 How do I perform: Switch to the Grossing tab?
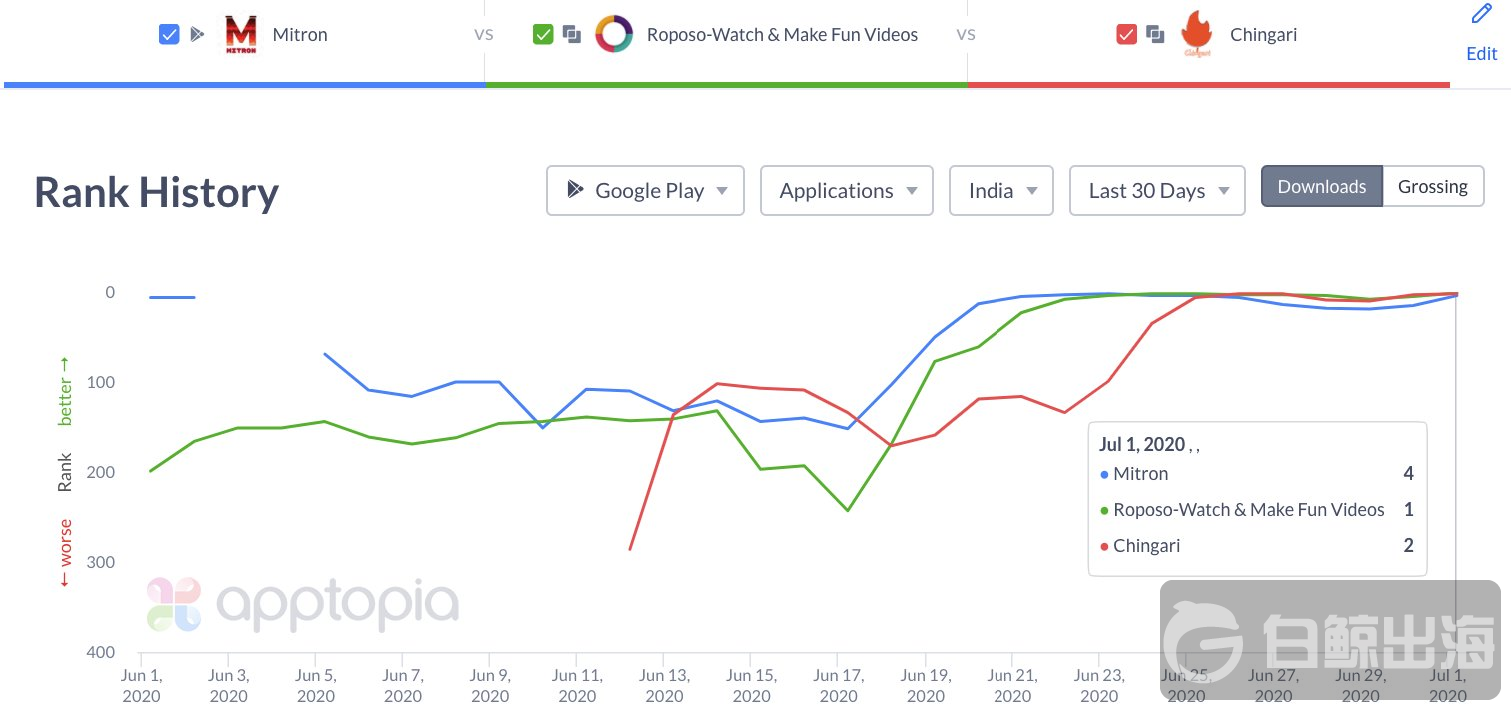[1432, 187]
